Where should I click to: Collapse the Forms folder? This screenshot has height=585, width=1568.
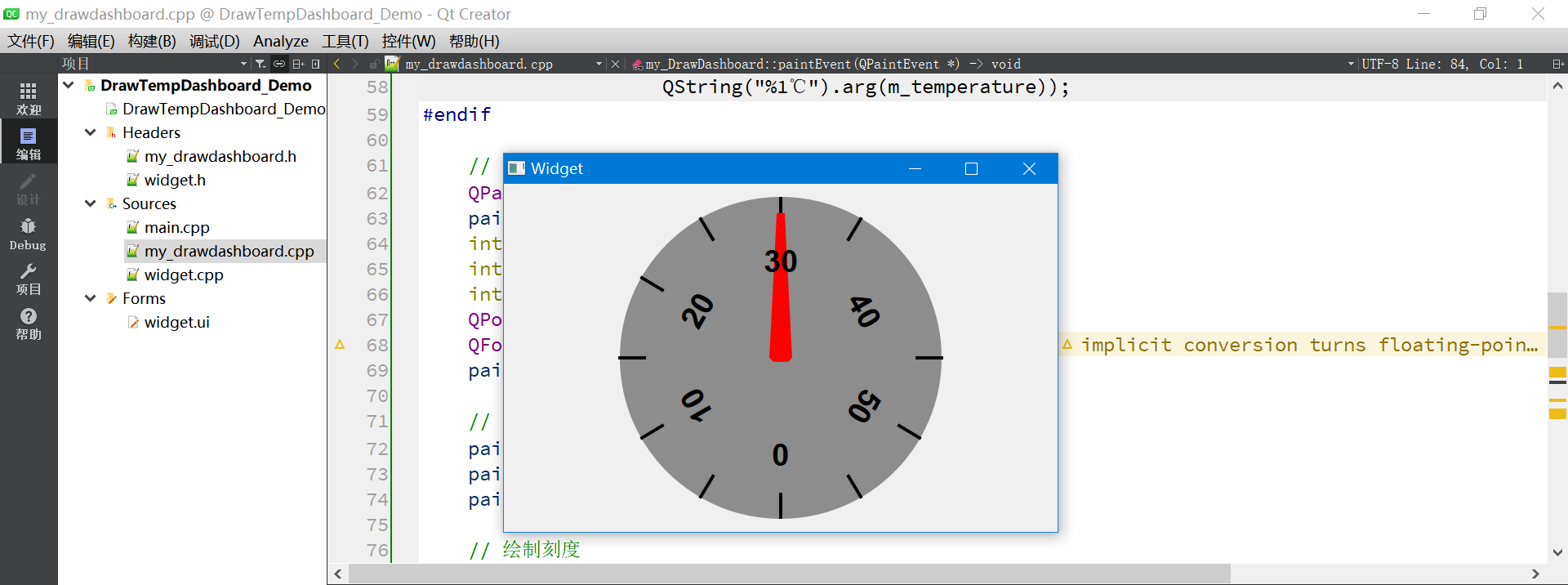coord(91,298)
